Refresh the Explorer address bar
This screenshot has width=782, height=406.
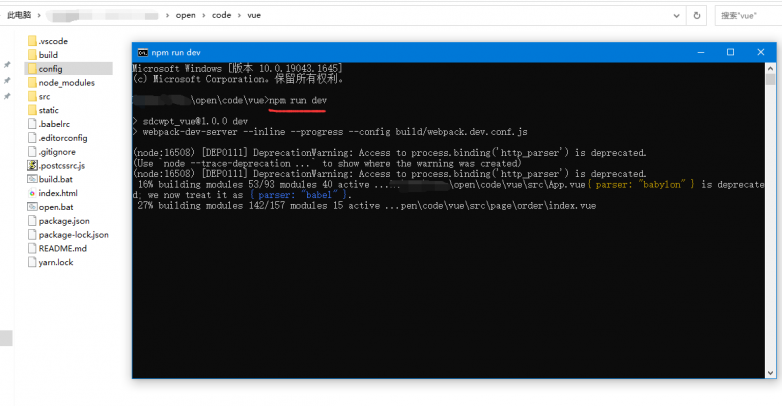698,15
